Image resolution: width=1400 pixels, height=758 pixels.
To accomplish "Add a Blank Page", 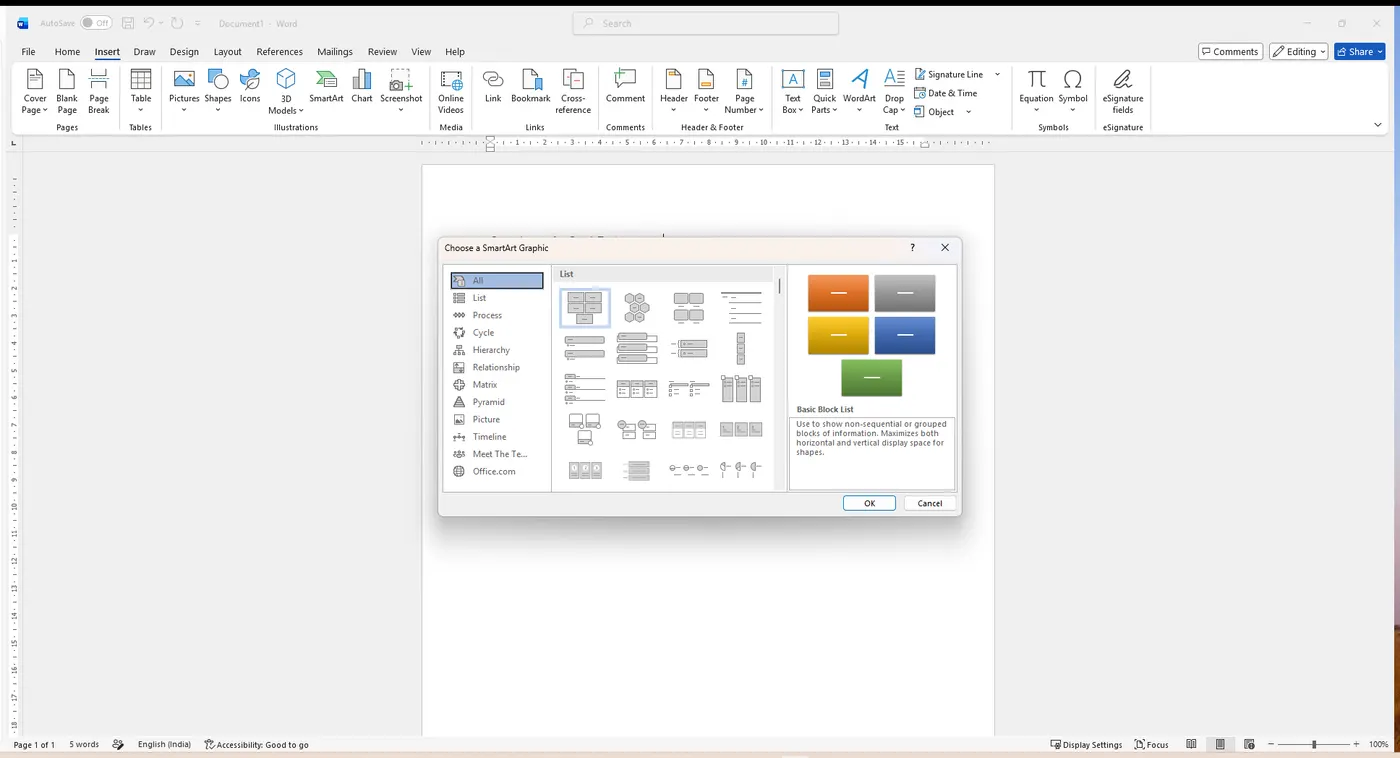I will pos(67,91).
